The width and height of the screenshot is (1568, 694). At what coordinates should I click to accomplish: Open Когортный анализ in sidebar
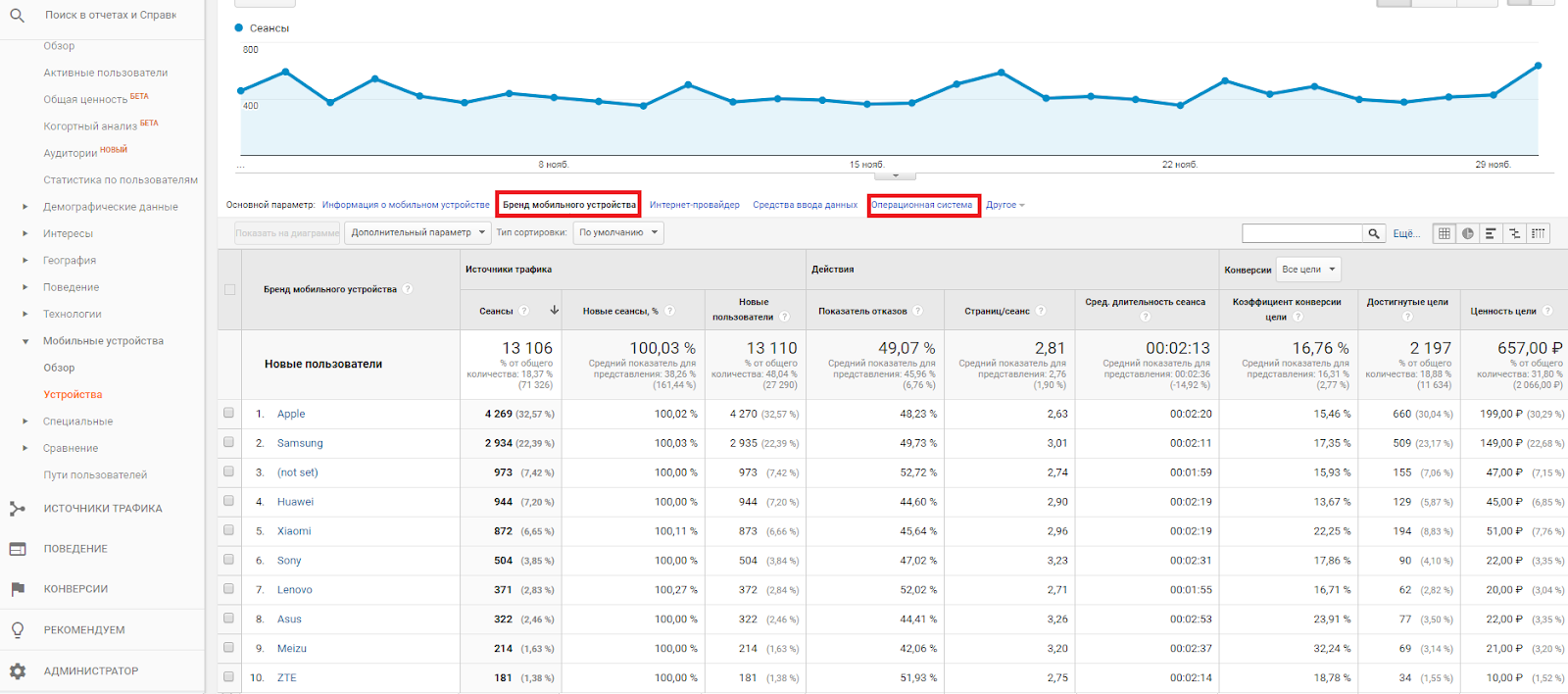(x=90, y=126)
